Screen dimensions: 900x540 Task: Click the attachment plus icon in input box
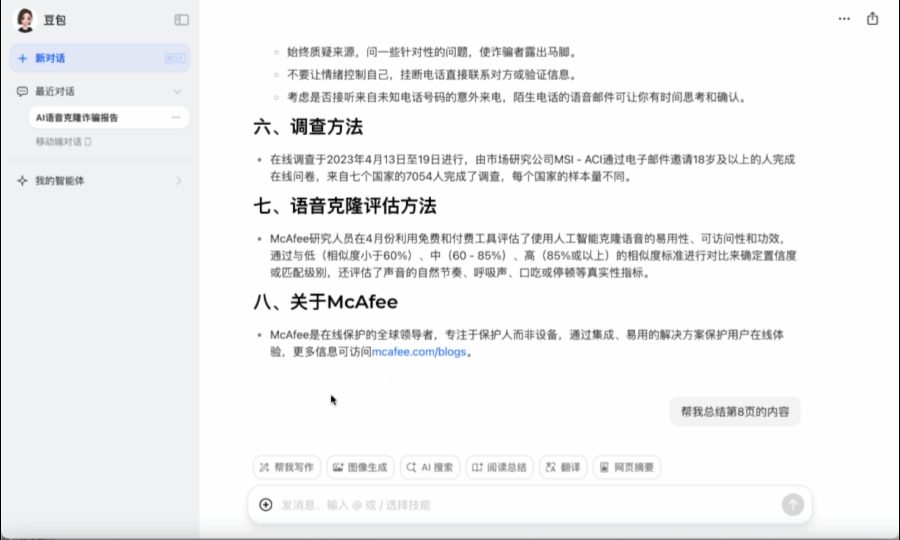pos(266,504)
